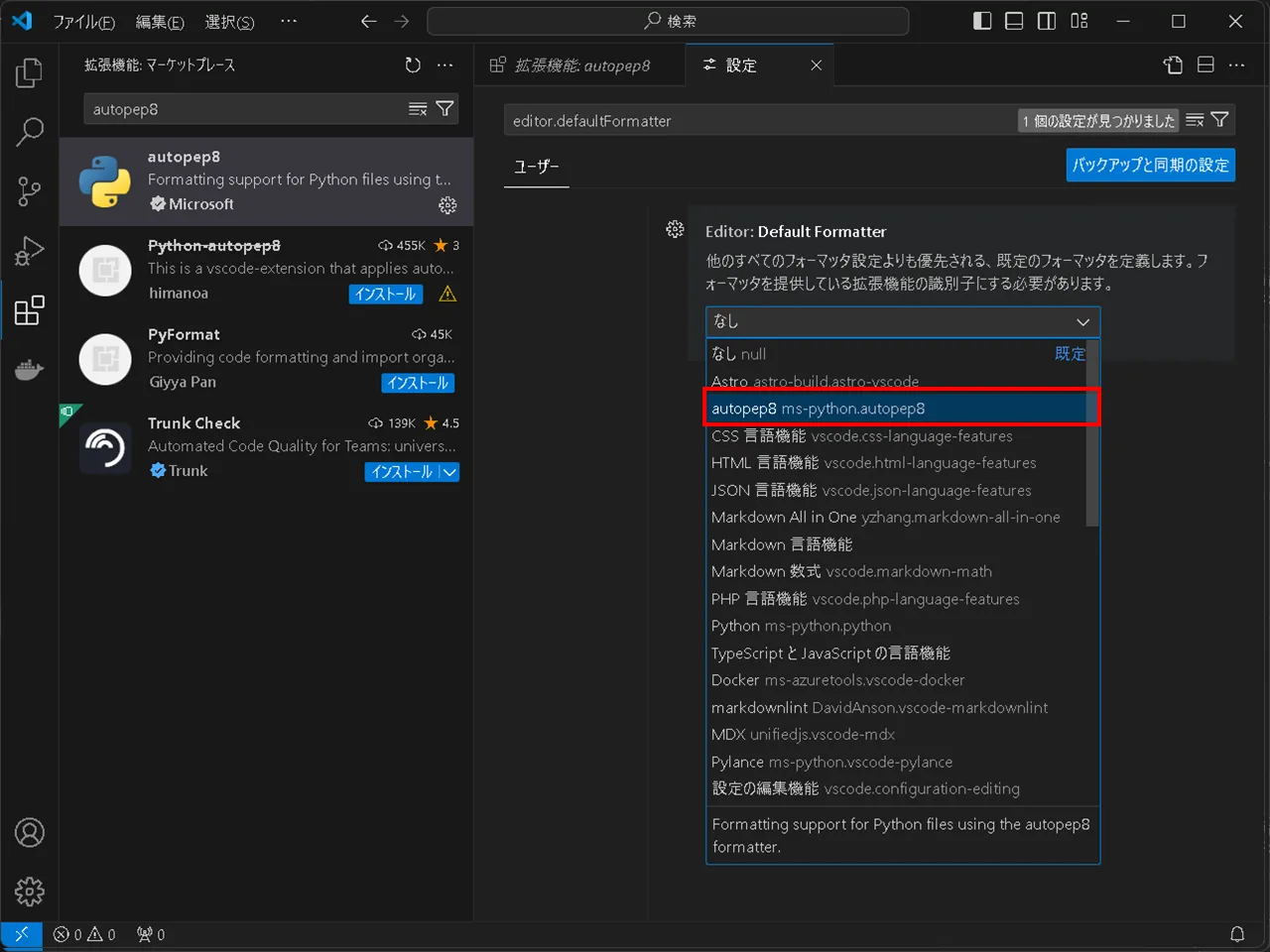Toggle secondary side bar layout
Image resolution: width=1270 pixels, height=952 pixels.
pyautogui.click(x=1047, y=21)
